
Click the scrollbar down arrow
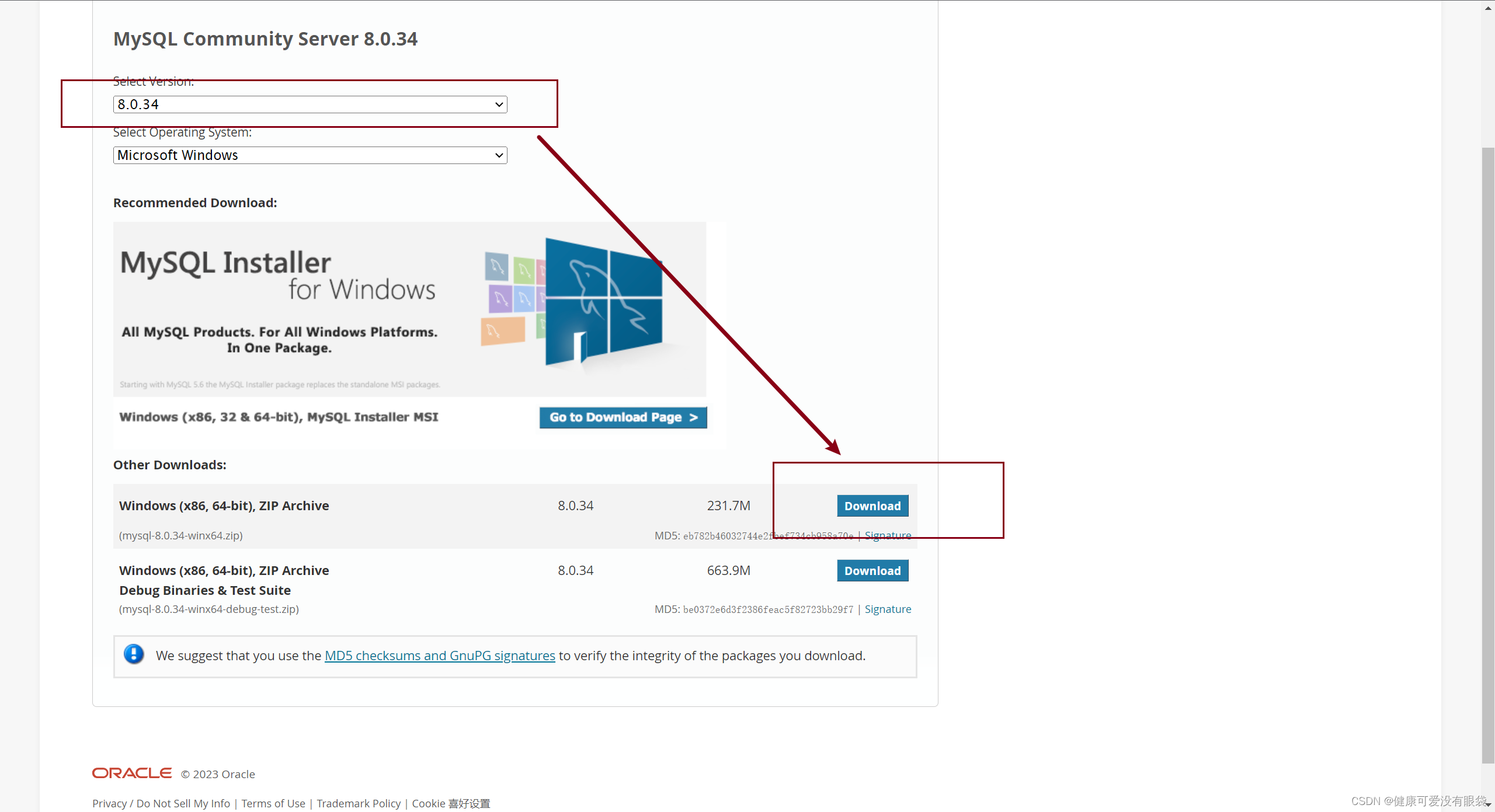point(1488,804)
